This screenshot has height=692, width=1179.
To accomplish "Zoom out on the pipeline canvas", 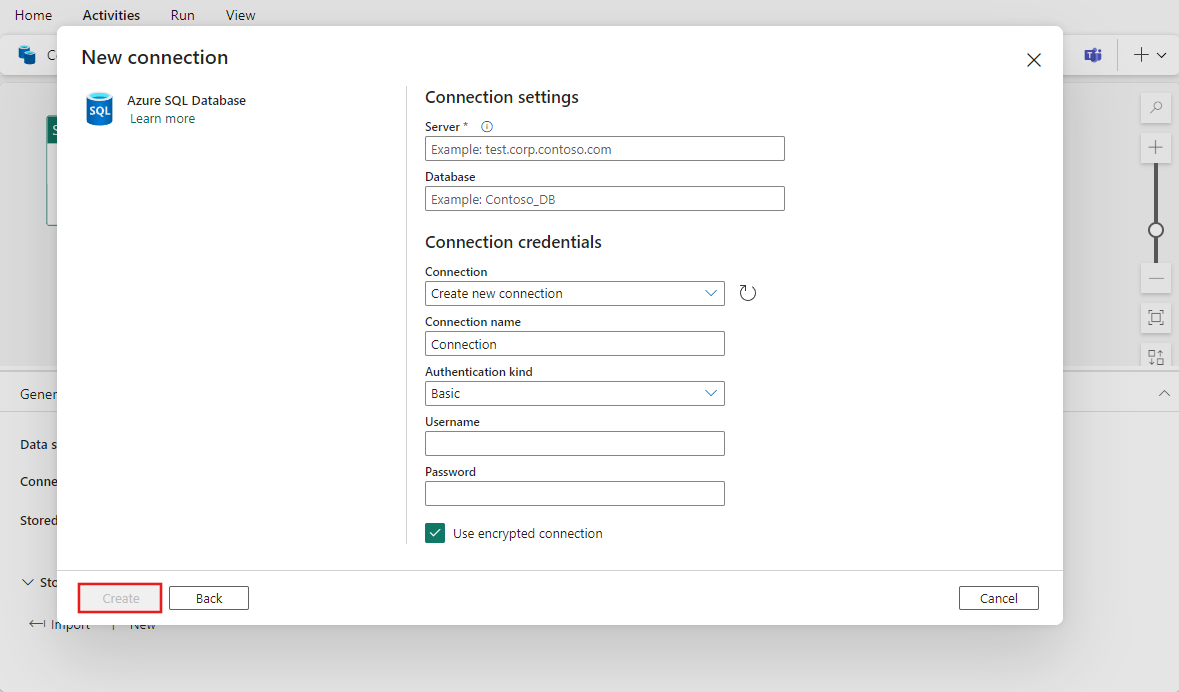I will click(1156, 278).
